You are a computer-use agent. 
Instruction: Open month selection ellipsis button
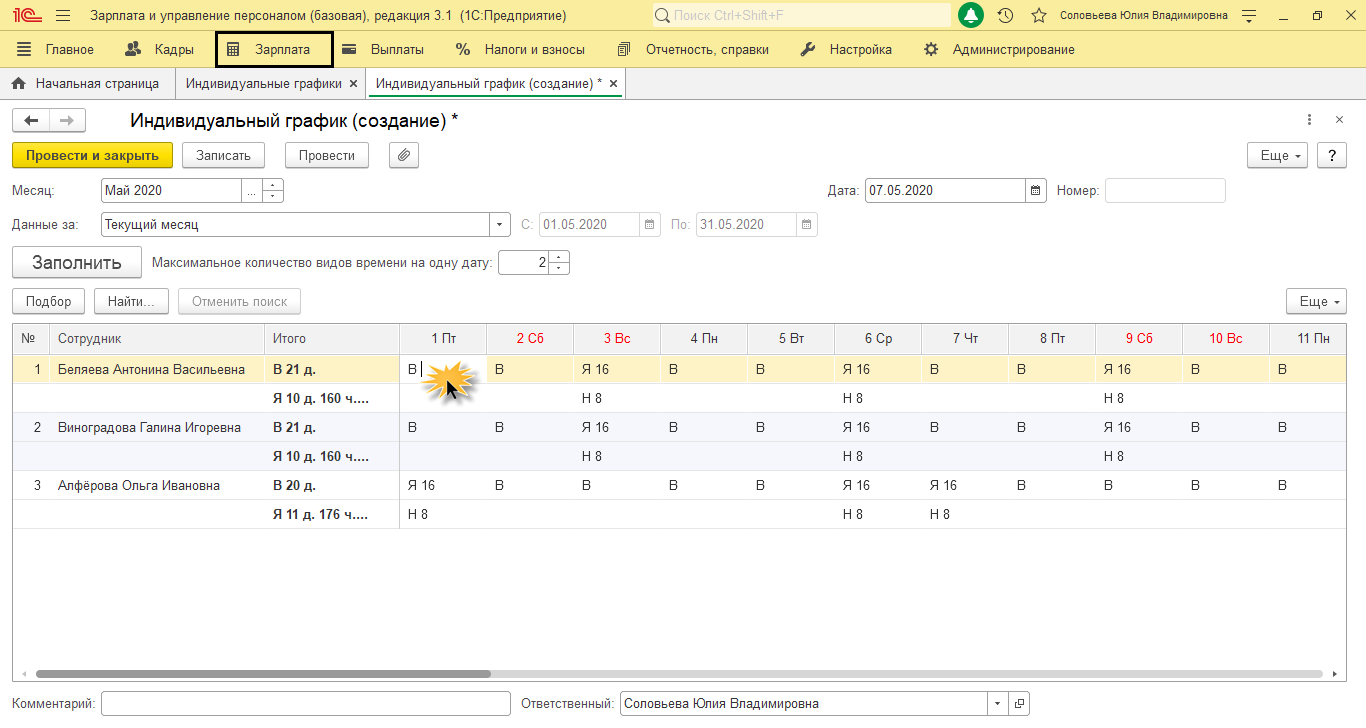252,190
